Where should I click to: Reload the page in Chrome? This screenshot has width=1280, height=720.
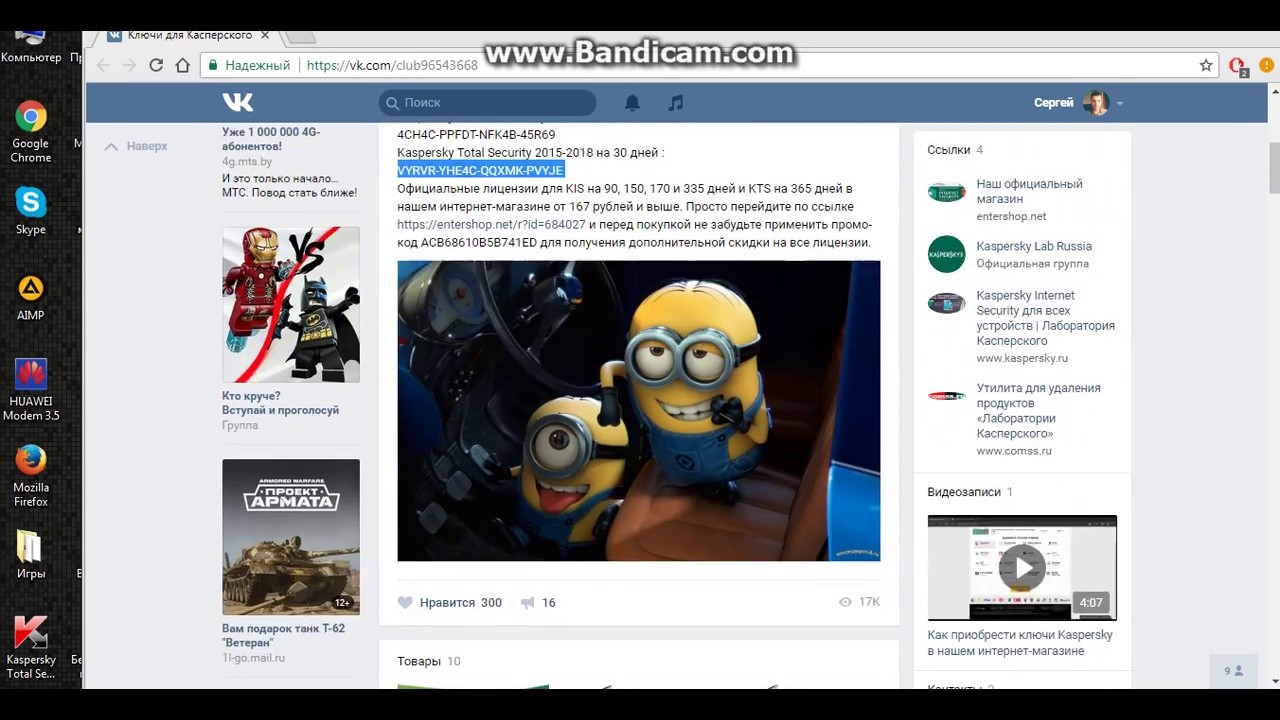coord(156,65)
